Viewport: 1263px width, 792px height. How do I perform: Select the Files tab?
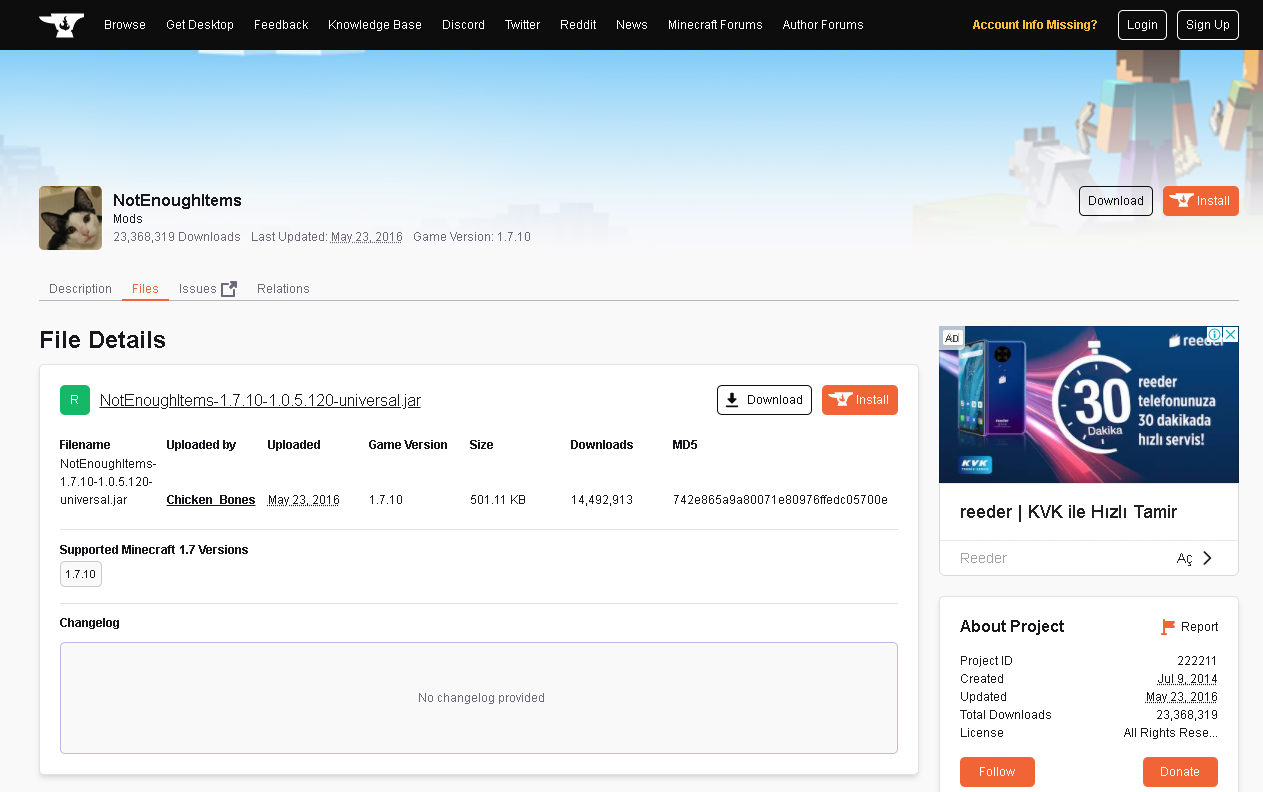[145, 289]
